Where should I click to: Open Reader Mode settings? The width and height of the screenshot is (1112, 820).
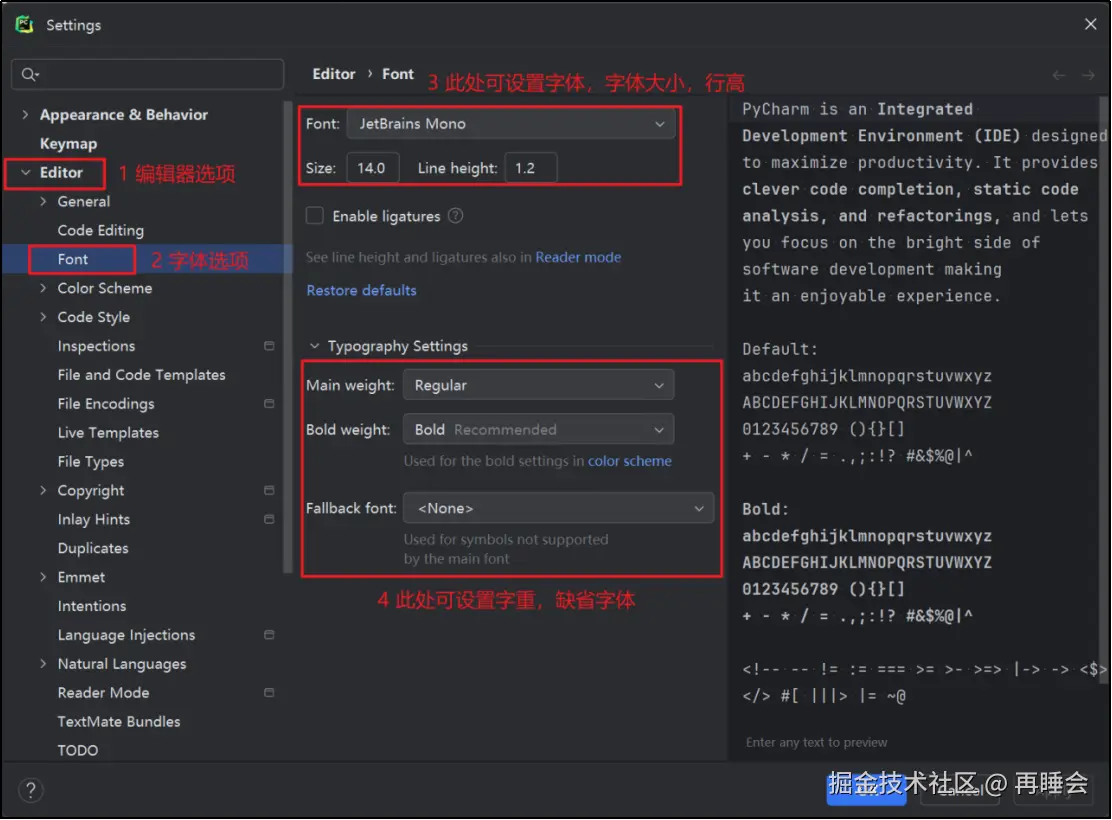[x=104, y=692]
